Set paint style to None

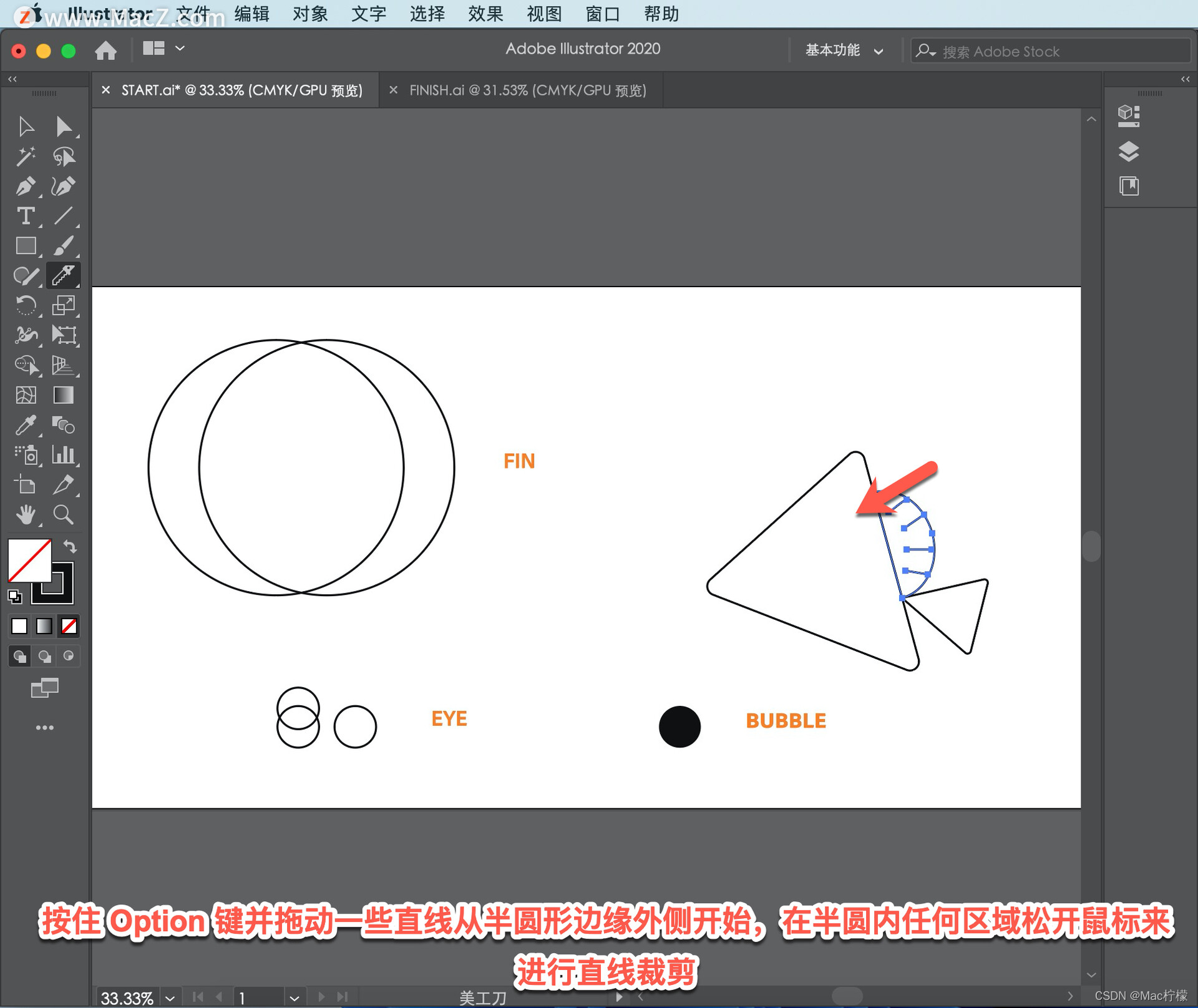coord(69,626)
